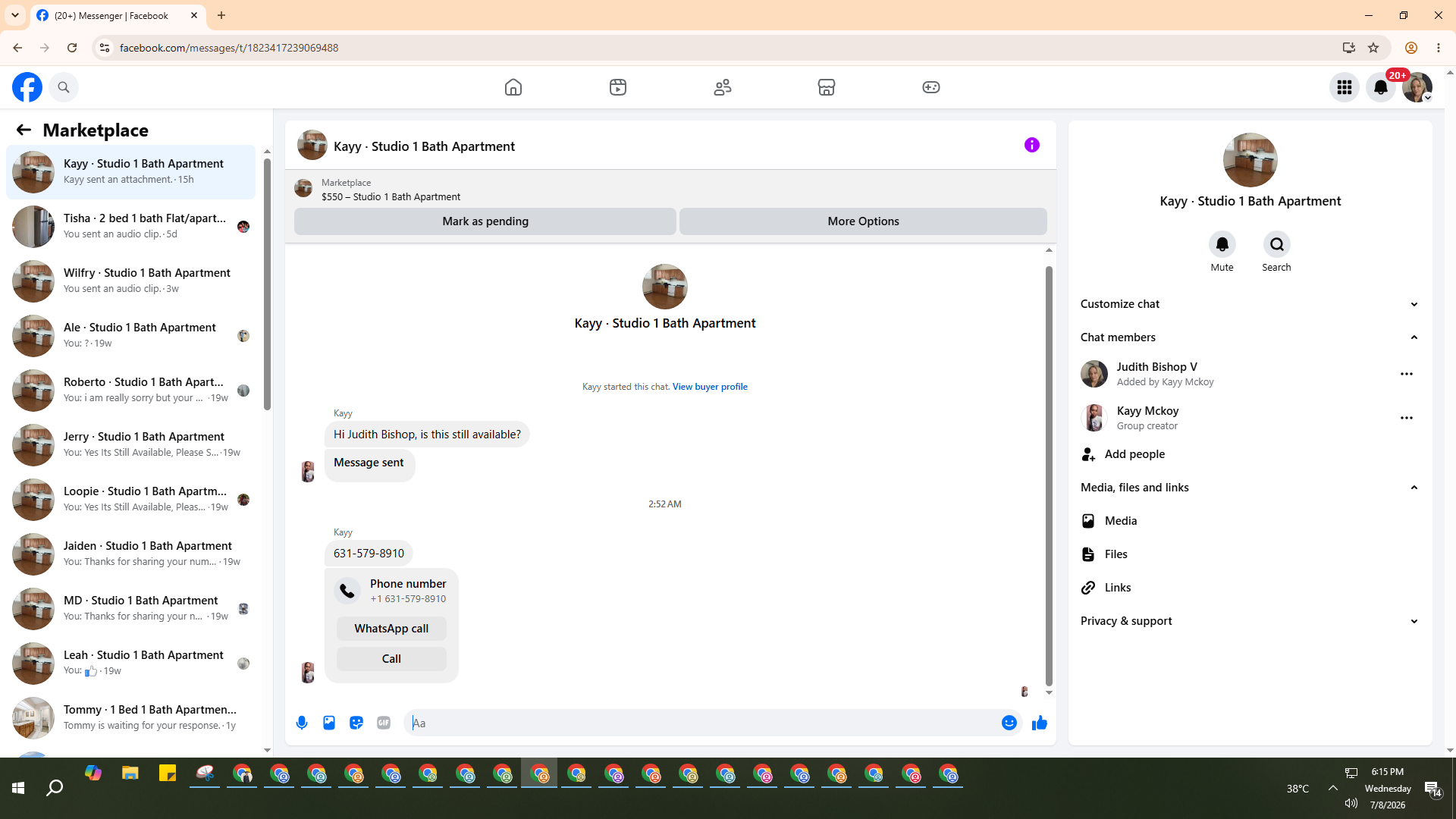Open Tommy 1 Bed 1 Bath chat
This screenshot has height=819, width=1456.
coord(130,718)
